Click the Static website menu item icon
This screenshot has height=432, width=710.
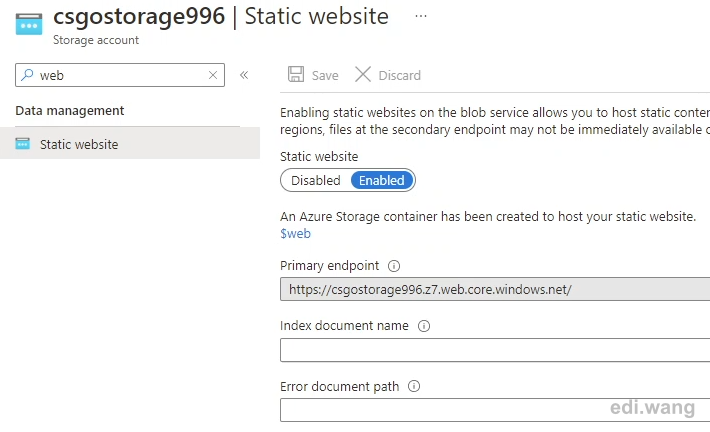click(x=23, y=144)
